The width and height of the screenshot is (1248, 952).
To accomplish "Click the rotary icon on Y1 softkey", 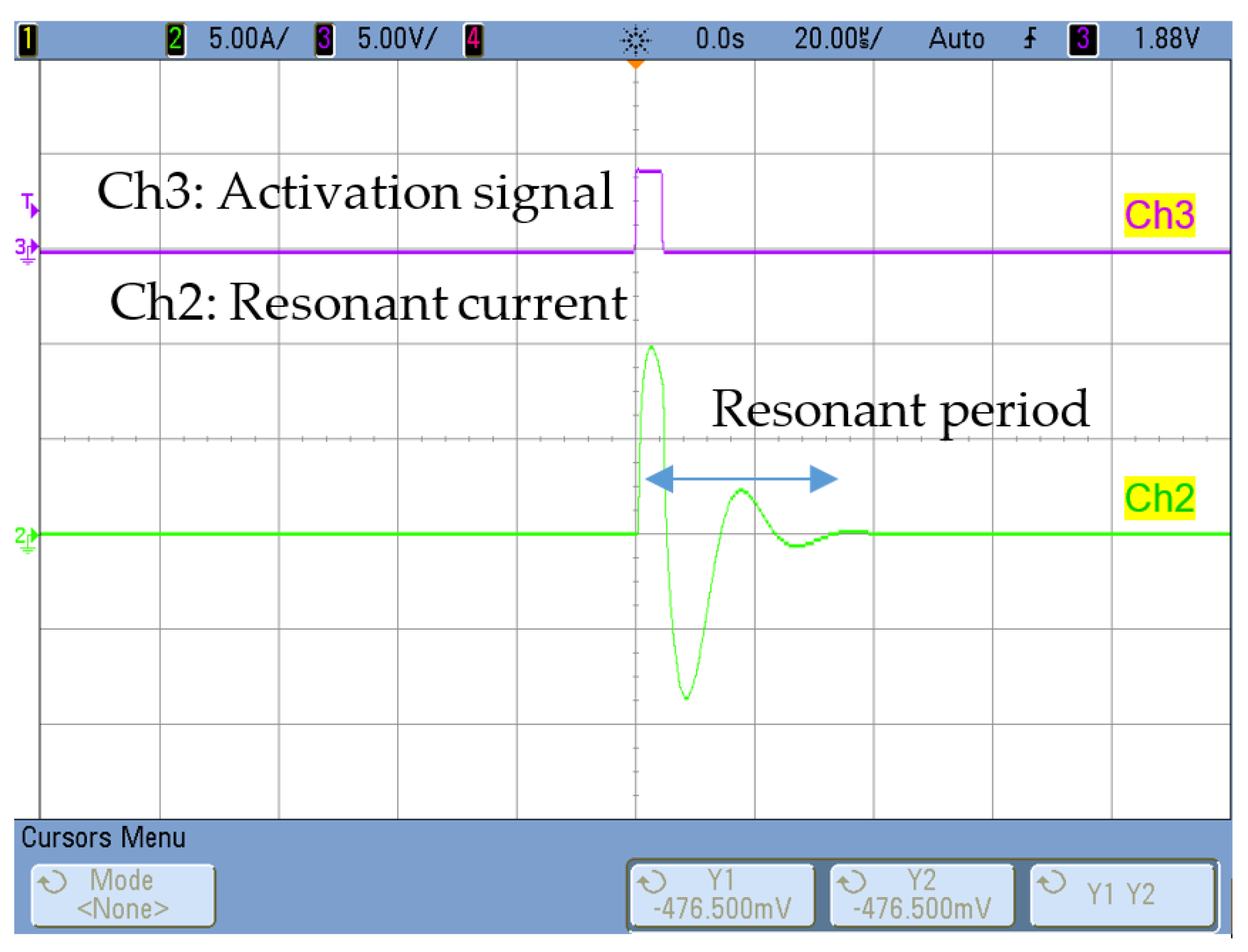I will [651, 882].
